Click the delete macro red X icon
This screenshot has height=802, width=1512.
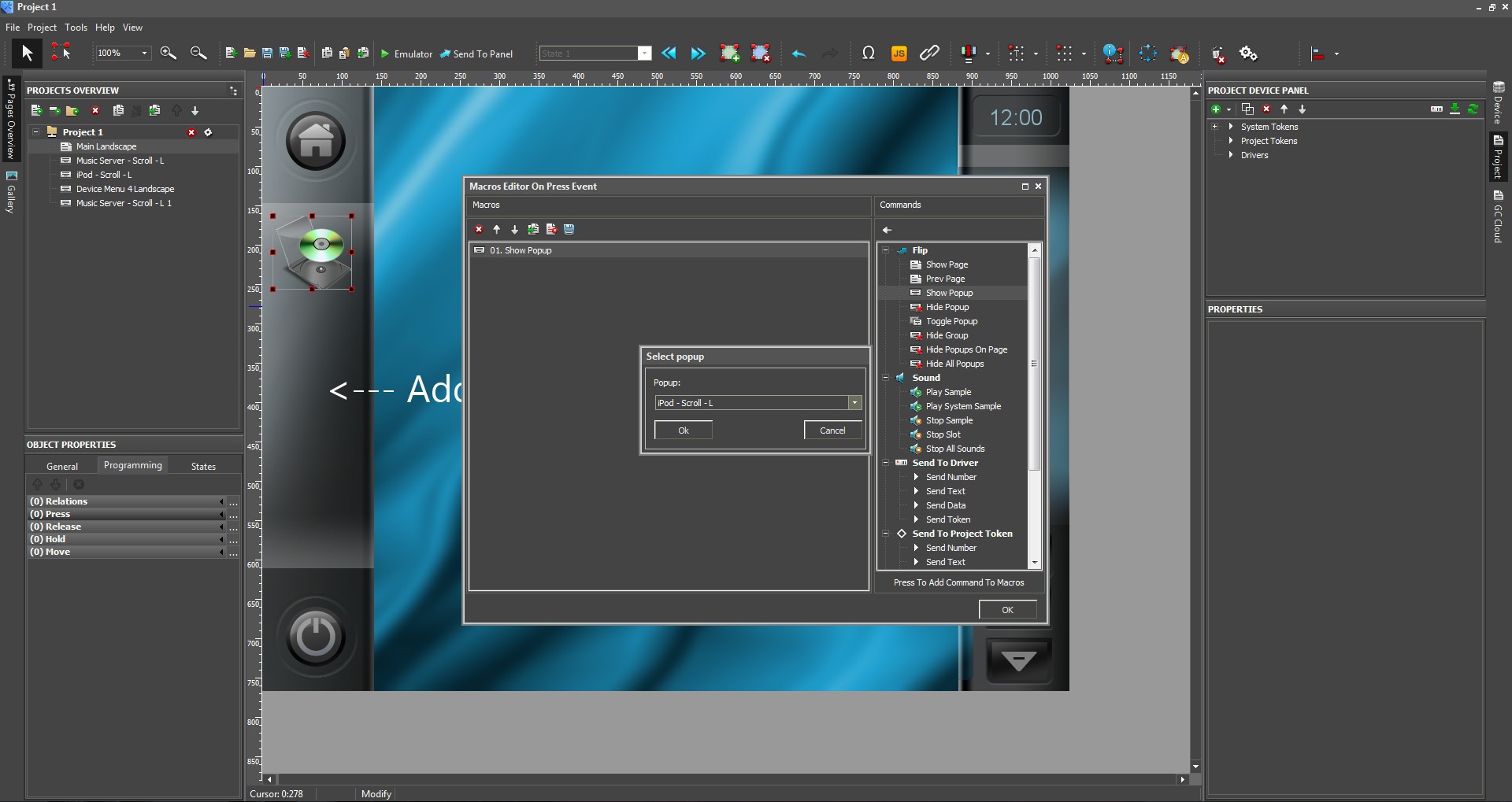tap(478, 229)
